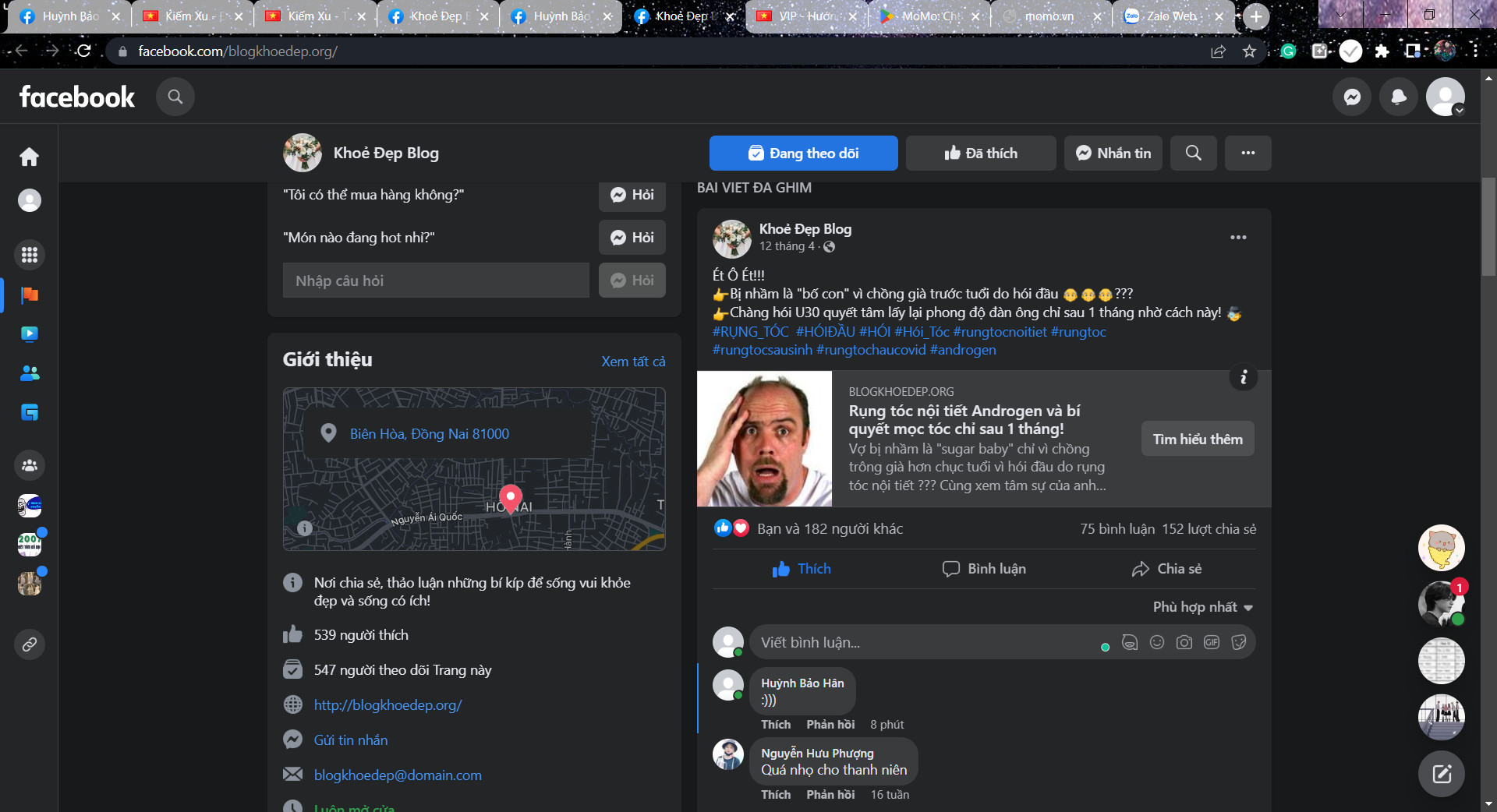This screenshot has width=1497, height=812.
Task: Go to Home in left sidebar
Action: click(x=30, y=157)
